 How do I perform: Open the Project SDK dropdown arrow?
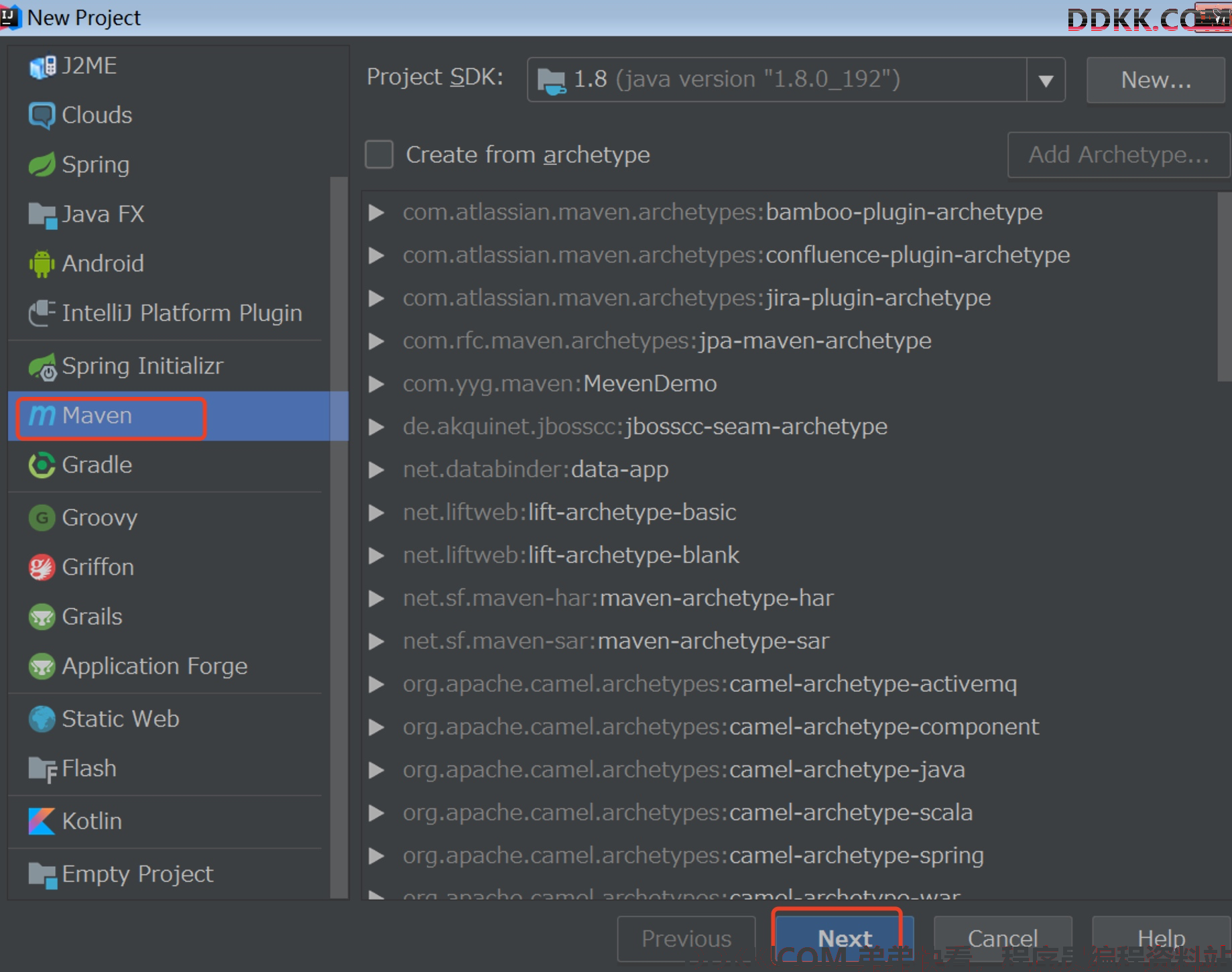coord(1046,80)
